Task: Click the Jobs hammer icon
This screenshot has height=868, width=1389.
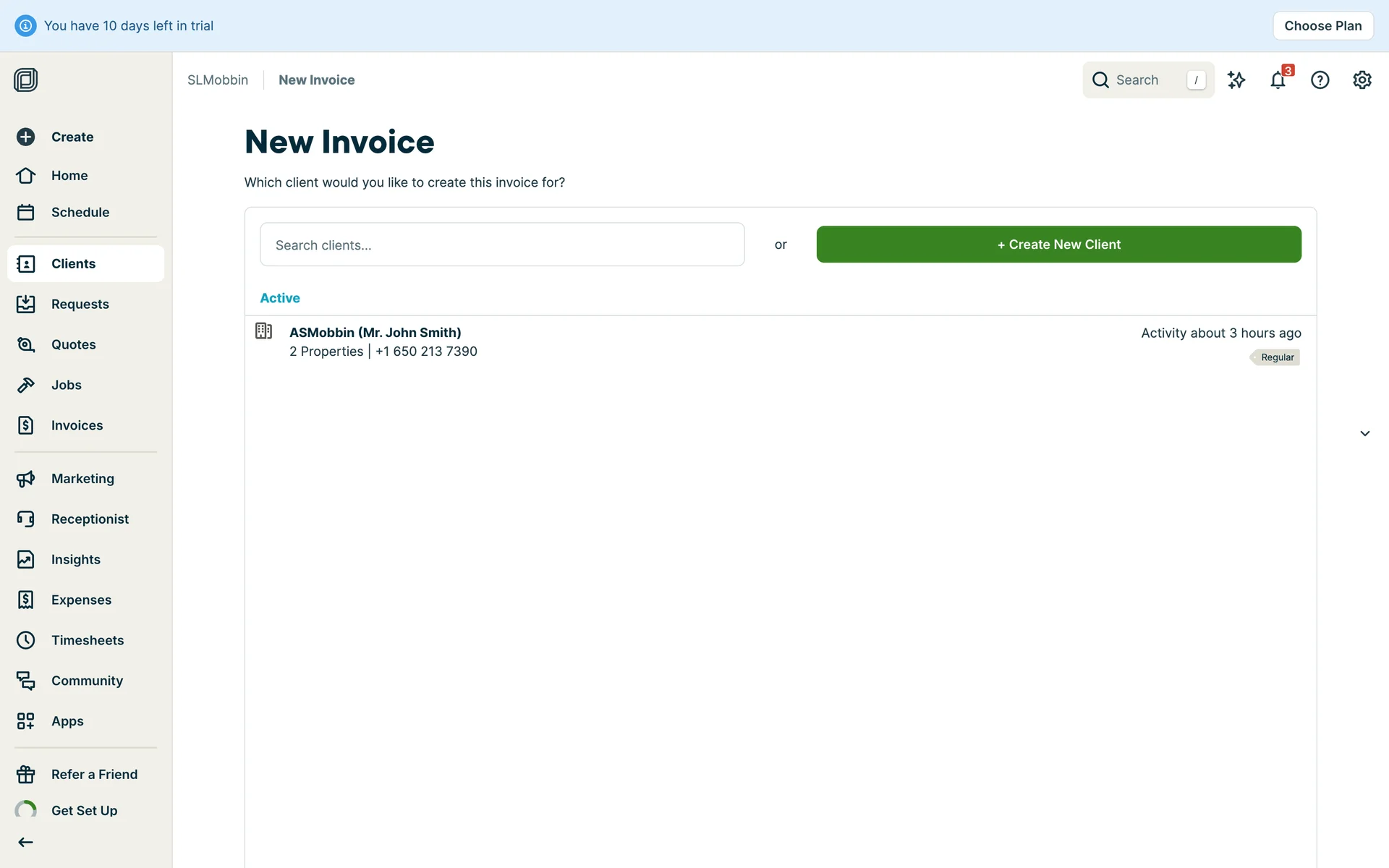Action: (26, 385)
